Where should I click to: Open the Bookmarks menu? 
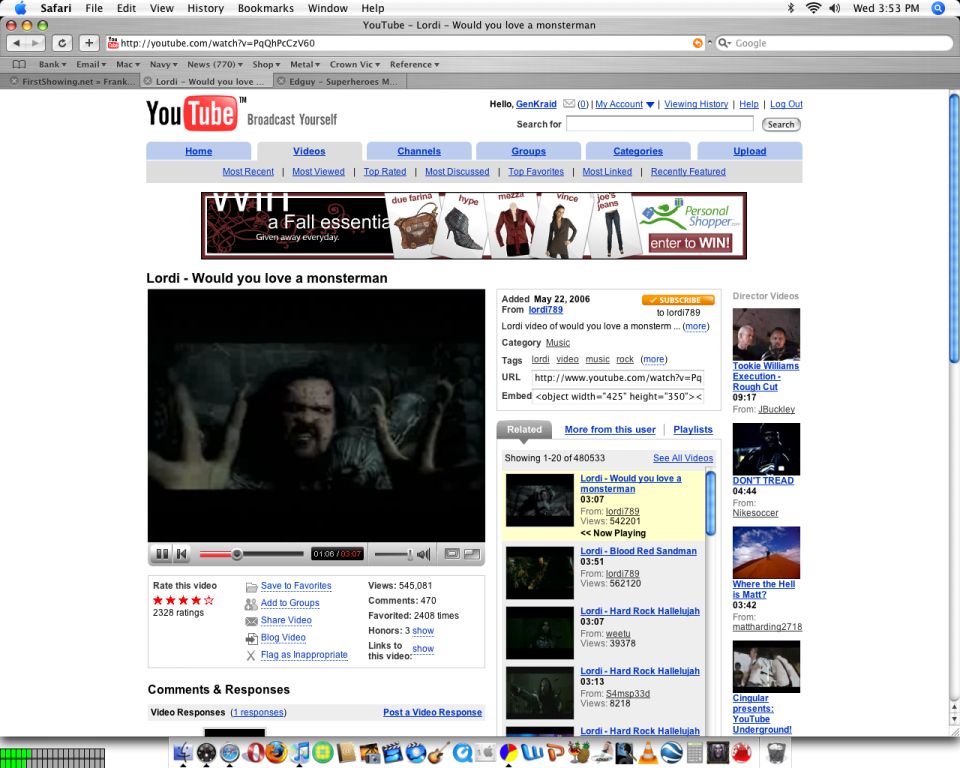(x=266, y=8)
